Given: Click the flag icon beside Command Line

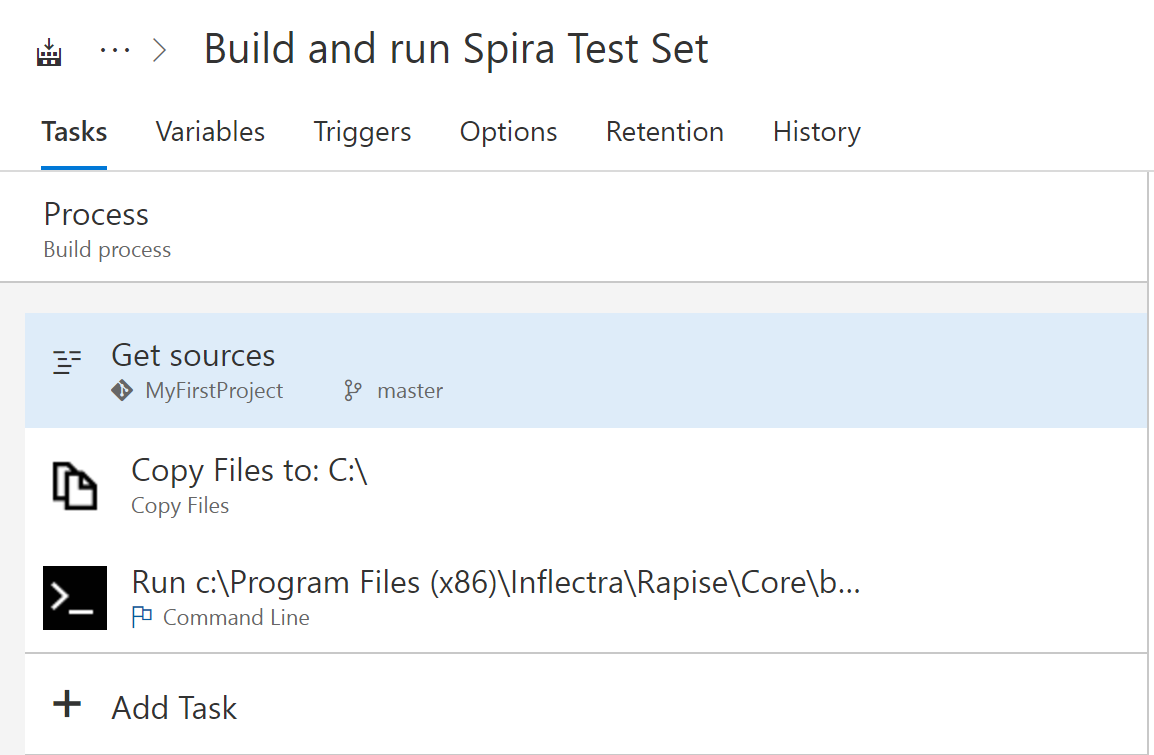Looking at the screenshot, I should [x=142, y=618].
